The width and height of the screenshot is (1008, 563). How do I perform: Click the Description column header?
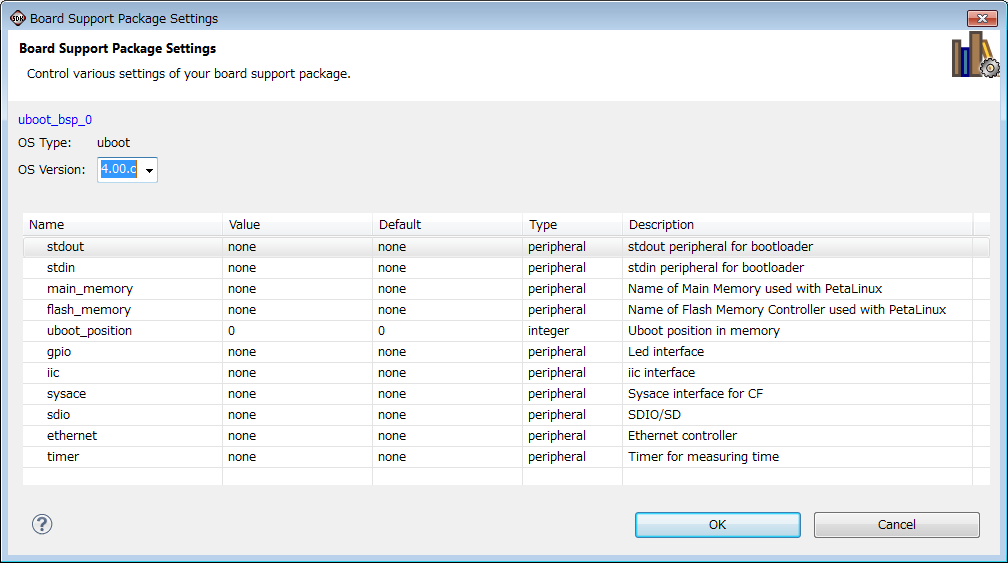tap(661, 225)
